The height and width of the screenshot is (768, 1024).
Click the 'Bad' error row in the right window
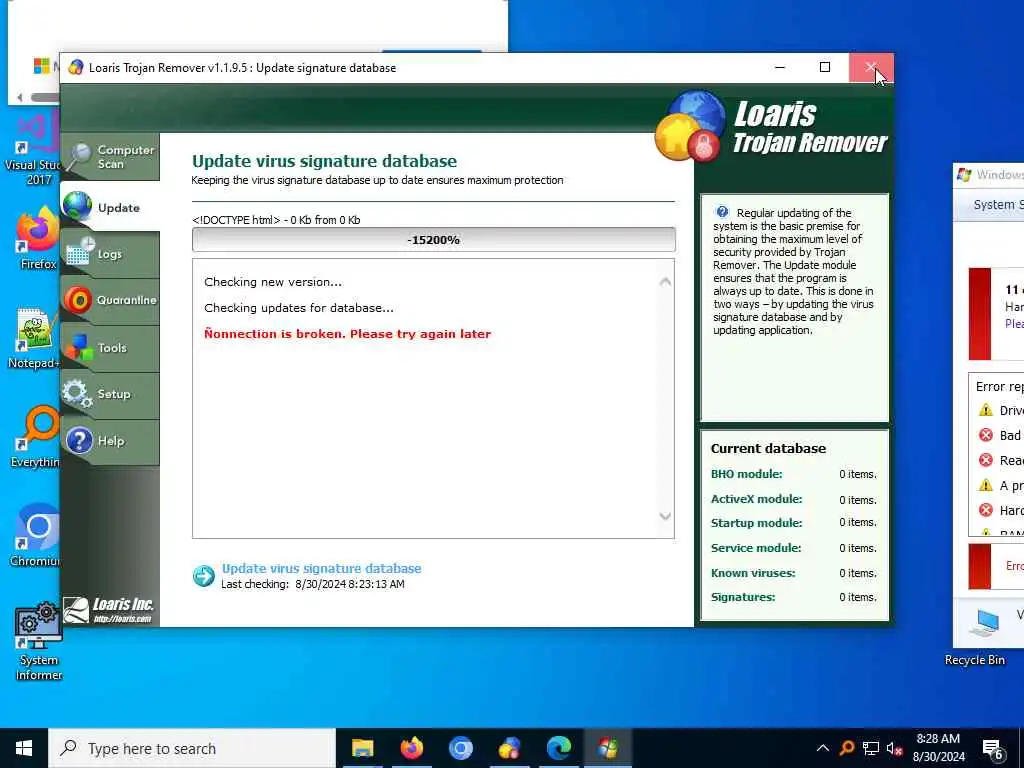pyautogui.click(x=1000, y=436)
